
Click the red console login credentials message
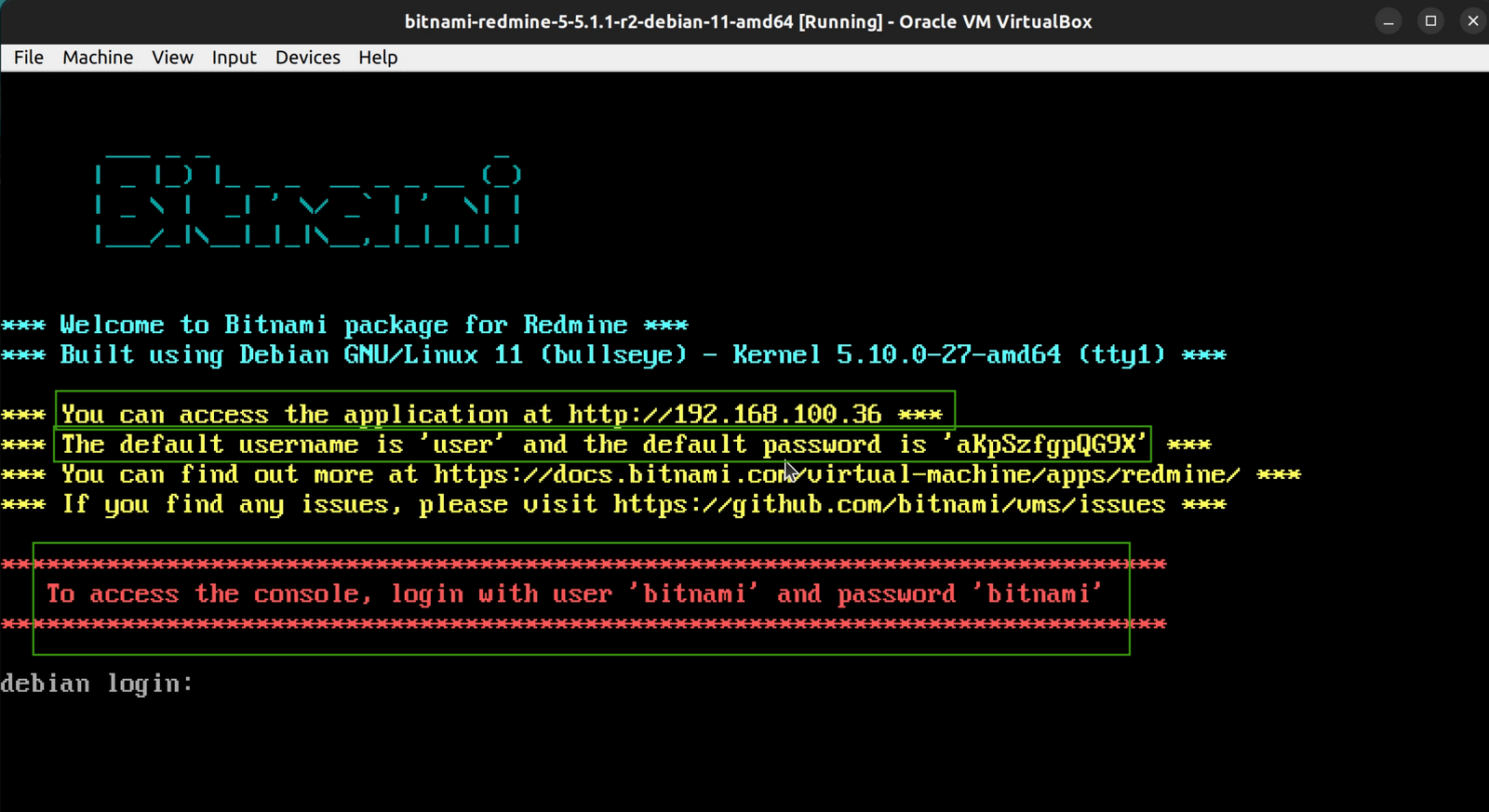574,594
